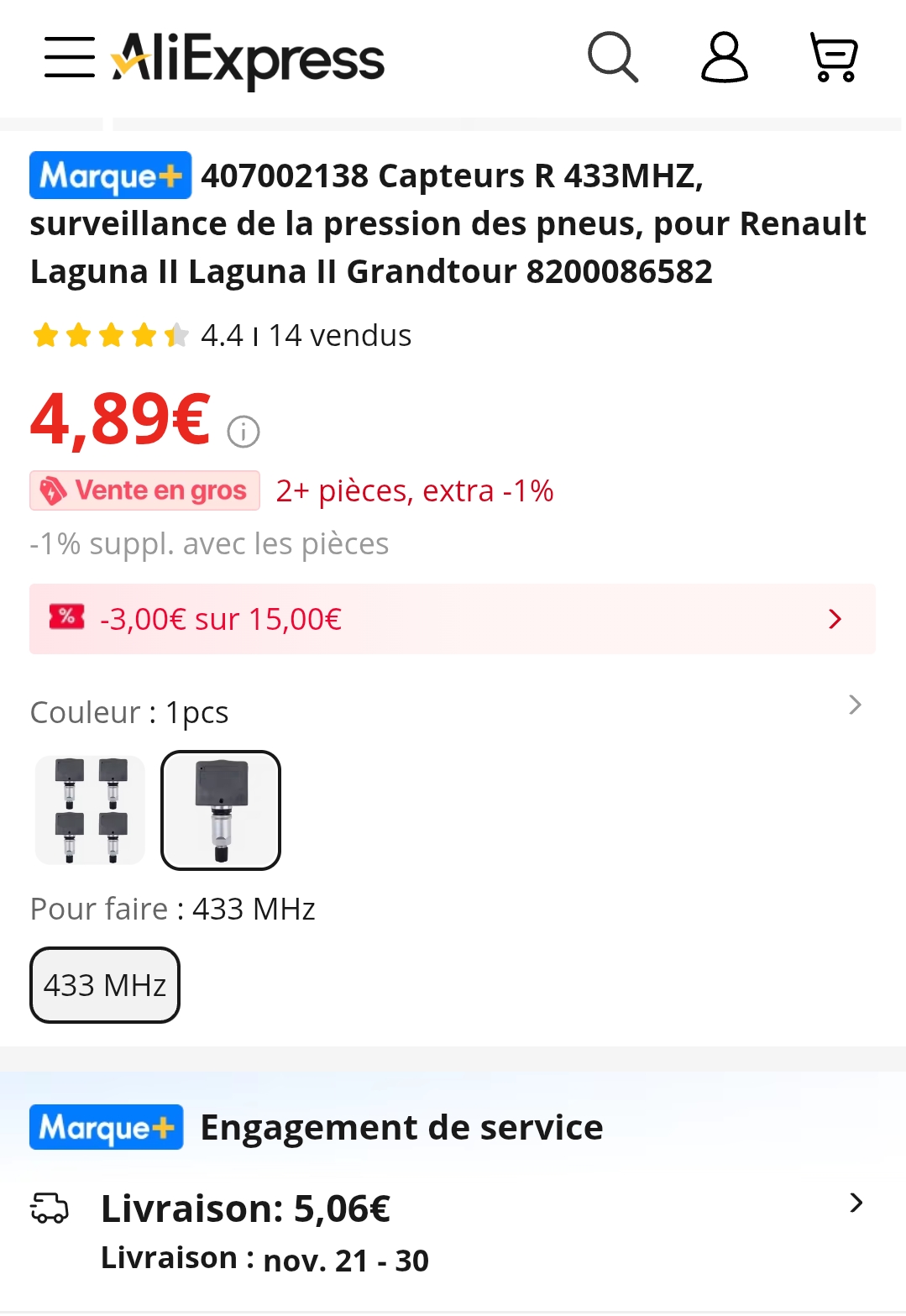Open the search magnifier icon
The image size is (906, 1316).
click(613, 57)
